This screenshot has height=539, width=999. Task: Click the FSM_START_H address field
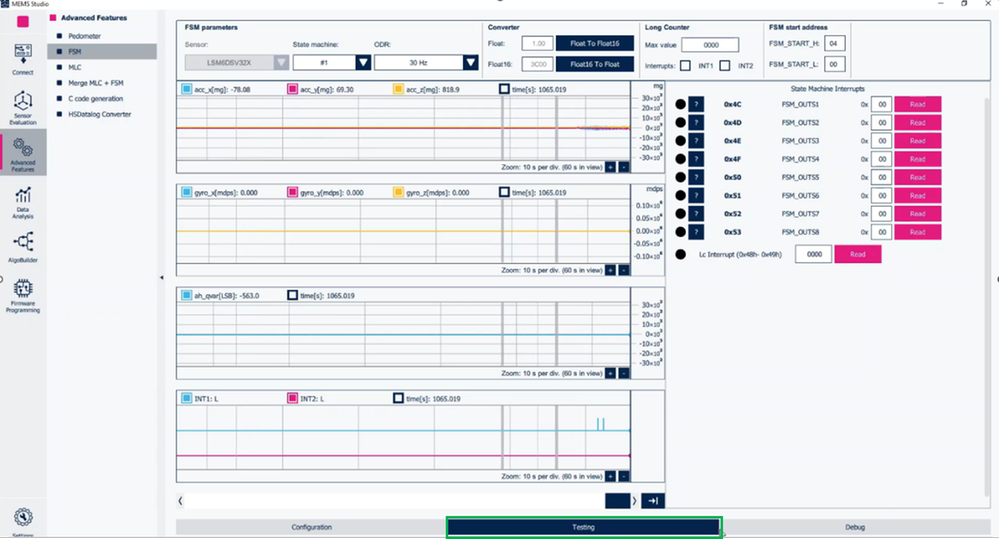pos(834,43)
